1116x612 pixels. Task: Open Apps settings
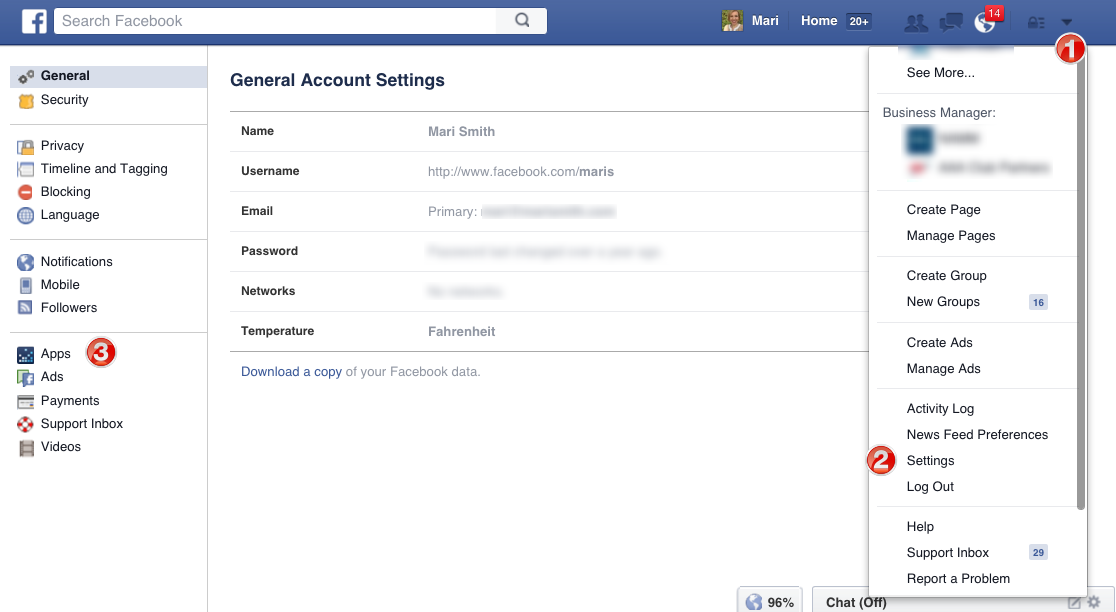[x=56, y=354]
